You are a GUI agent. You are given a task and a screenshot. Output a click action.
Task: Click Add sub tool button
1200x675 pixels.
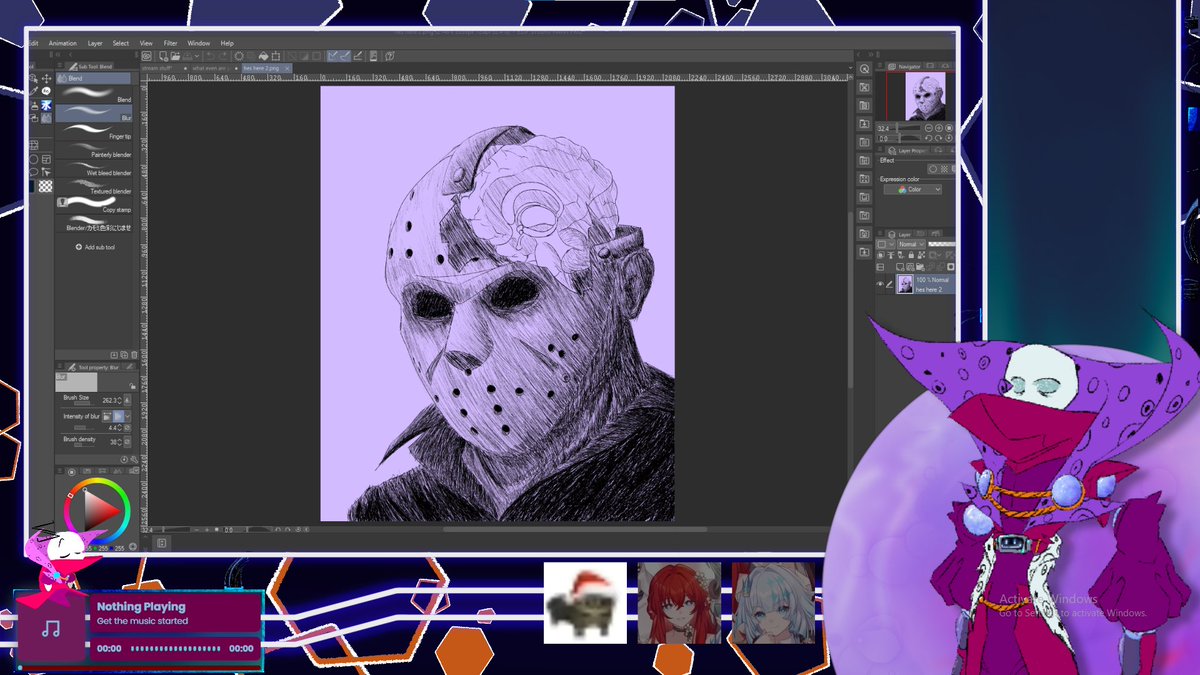96,247
